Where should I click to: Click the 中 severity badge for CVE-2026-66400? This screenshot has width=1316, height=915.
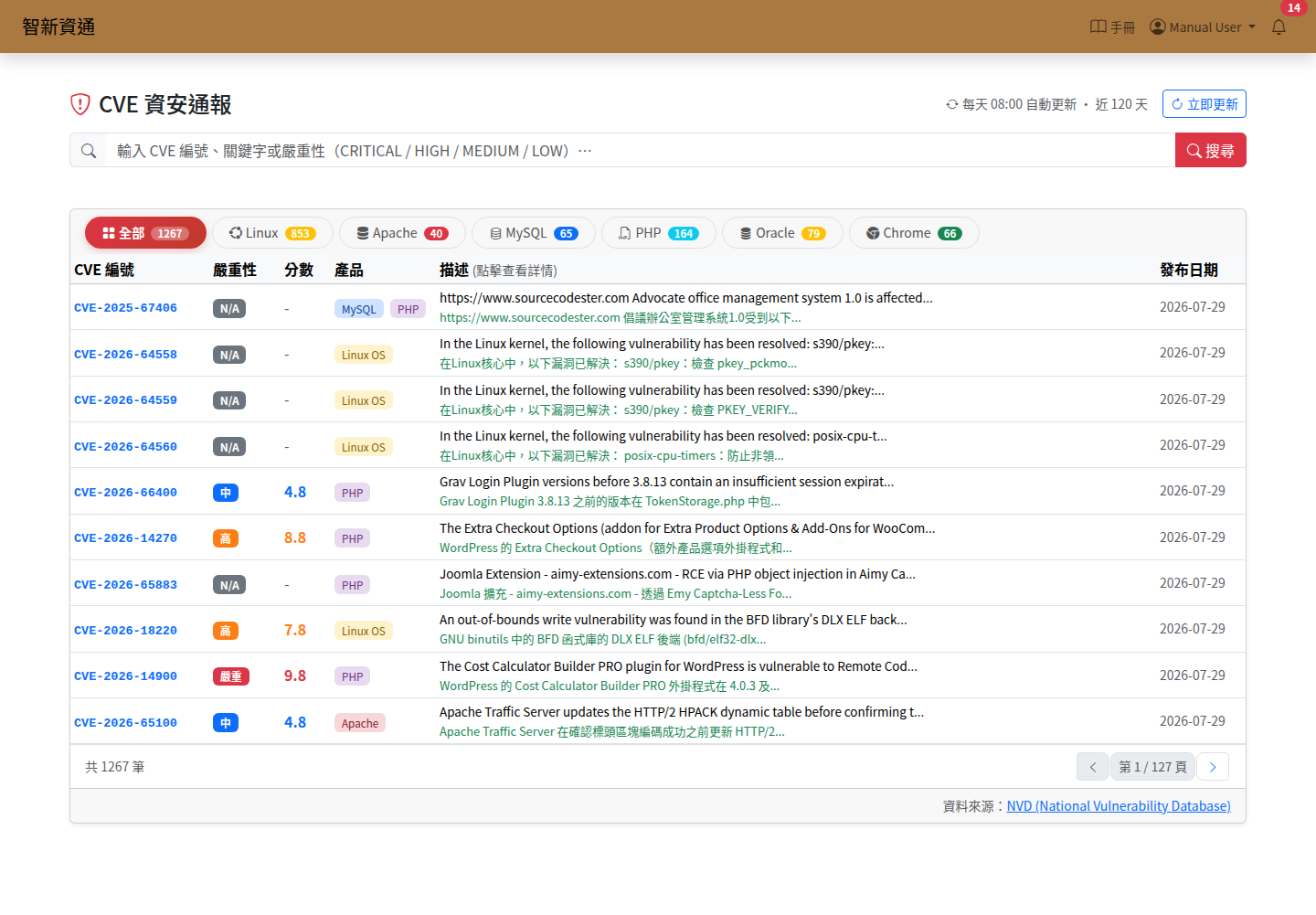click(x=226, y=493)
